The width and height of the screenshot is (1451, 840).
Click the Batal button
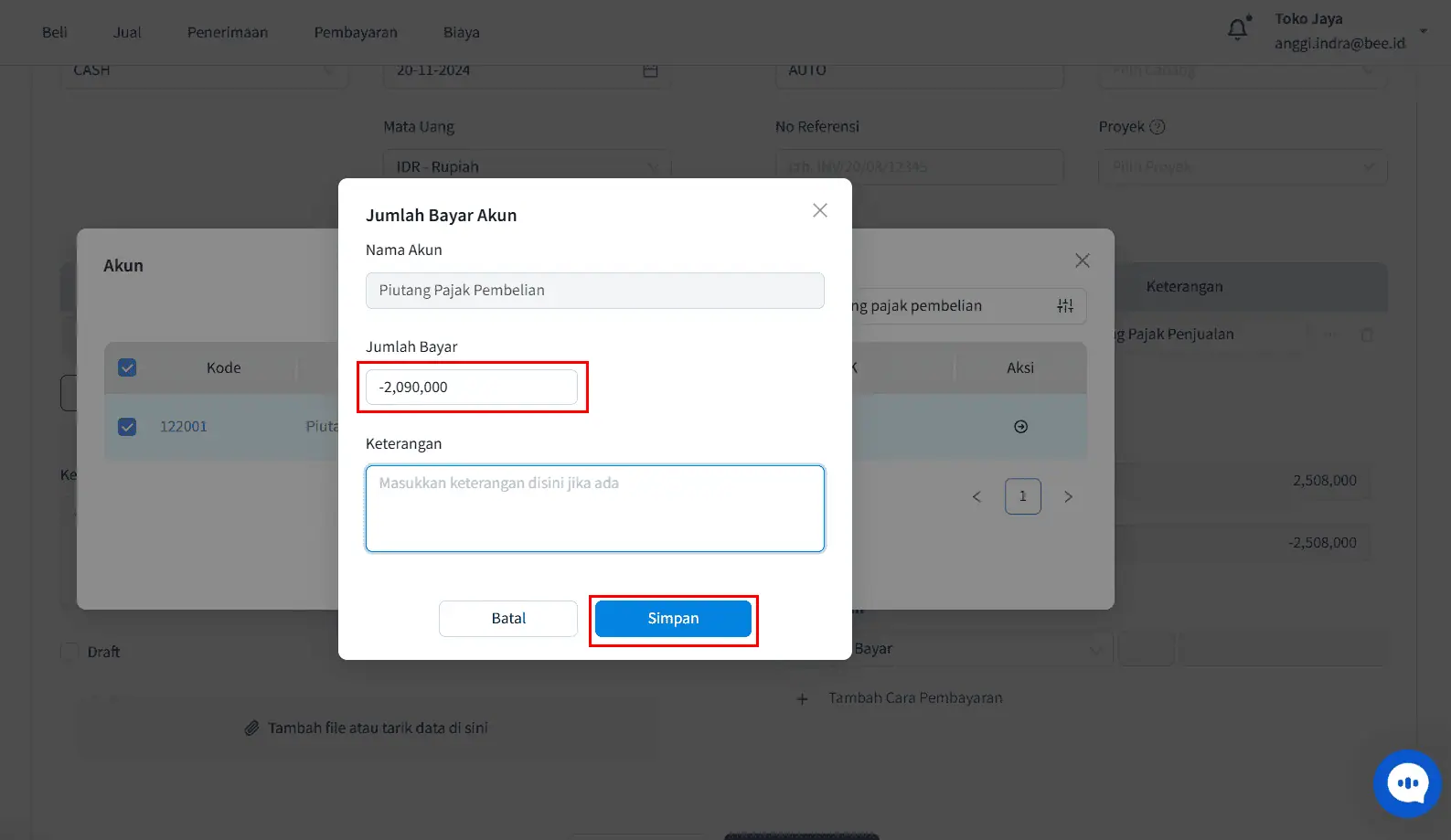click(x=508, y=619)
